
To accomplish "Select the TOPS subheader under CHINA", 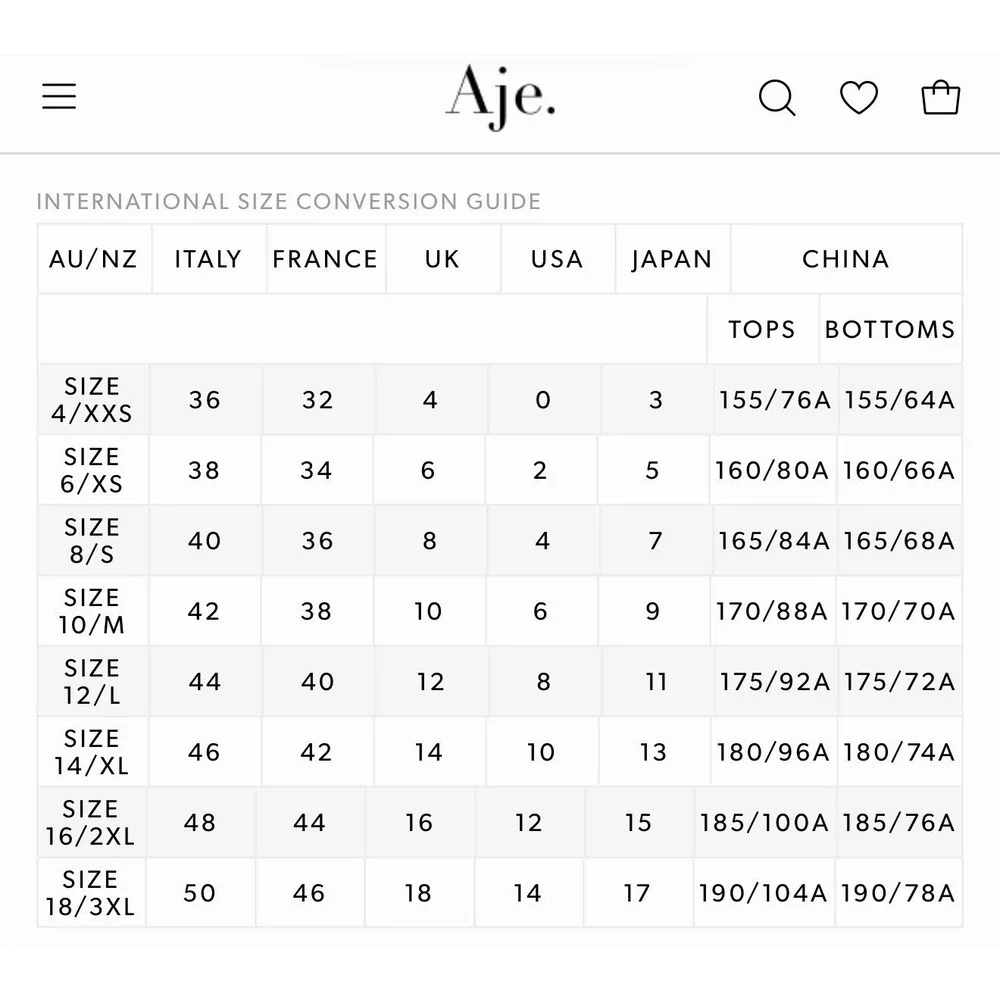I will (x=761, y=329).
